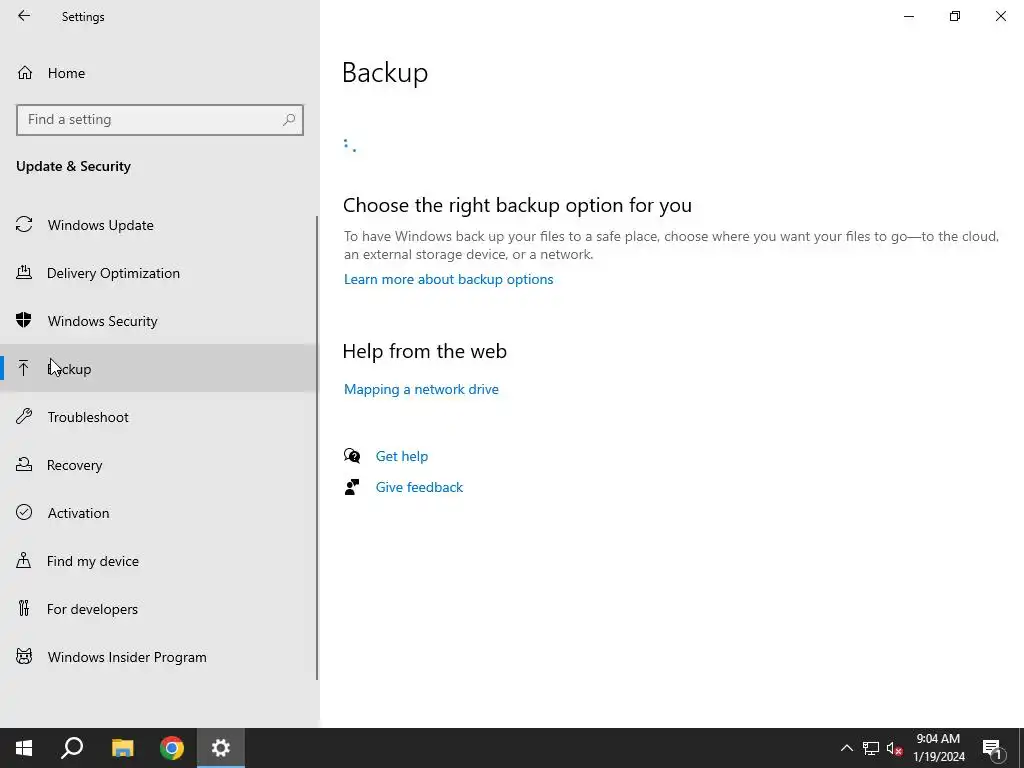Click the Recovery icon
1024x768 pixels.
(24, 464)
